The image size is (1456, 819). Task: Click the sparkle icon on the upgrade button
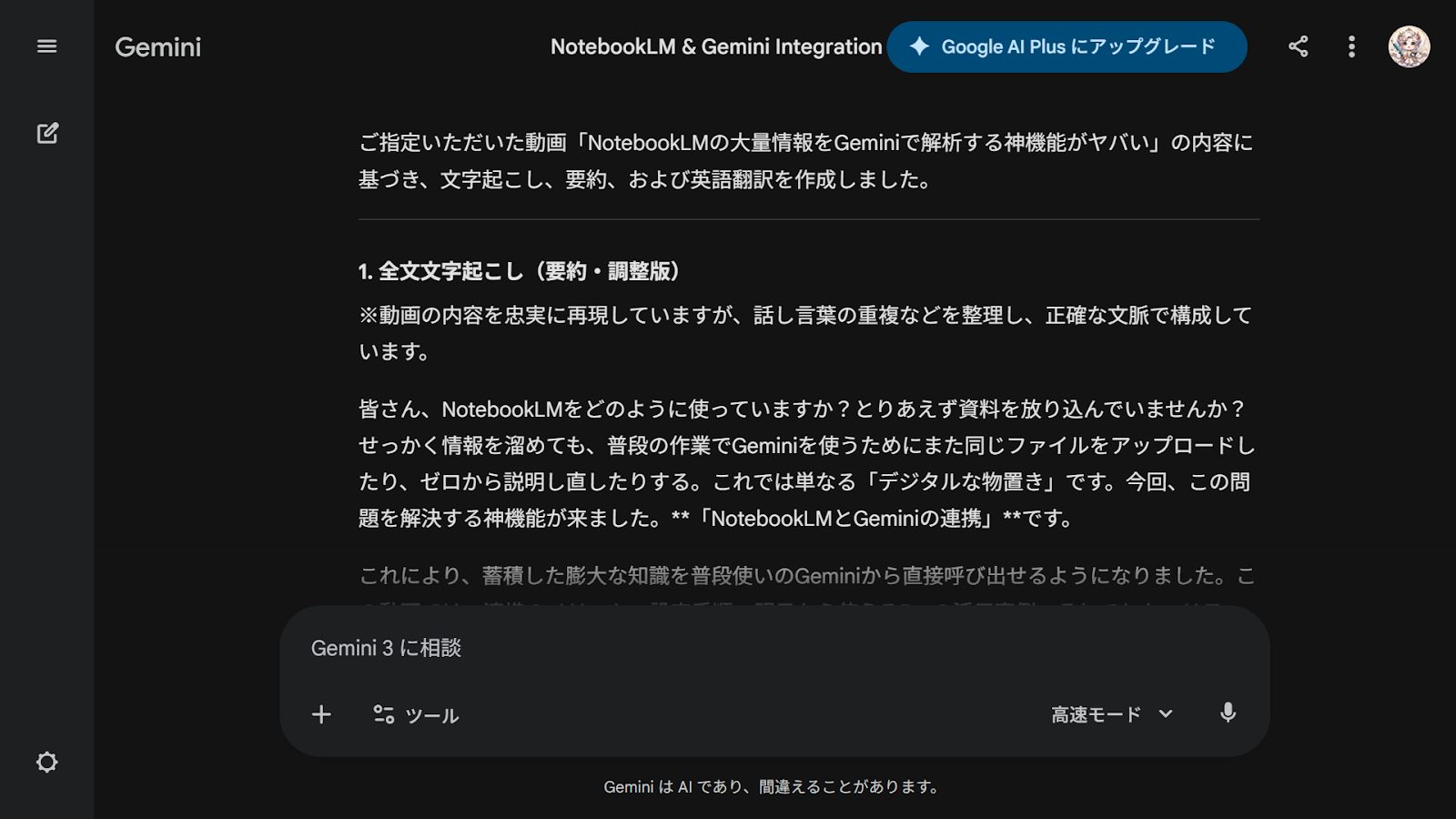point(919,46)
